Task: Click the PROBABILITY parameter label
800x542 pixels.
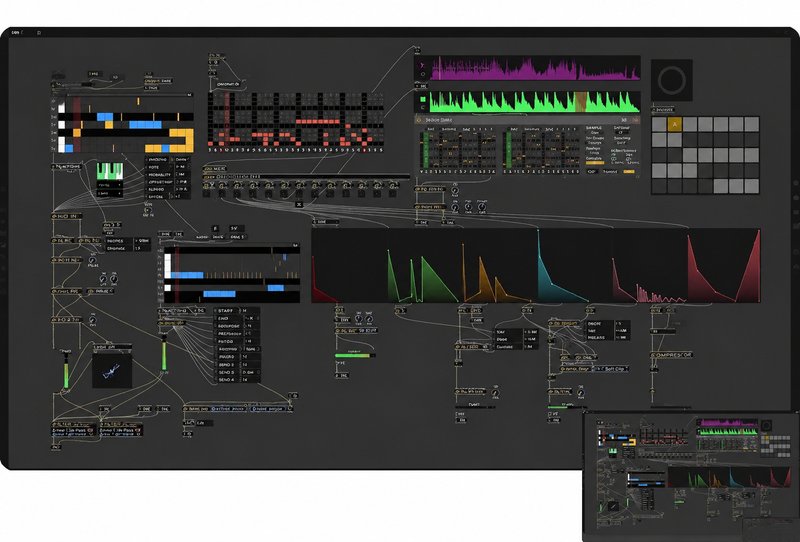Action: (160, 174)
